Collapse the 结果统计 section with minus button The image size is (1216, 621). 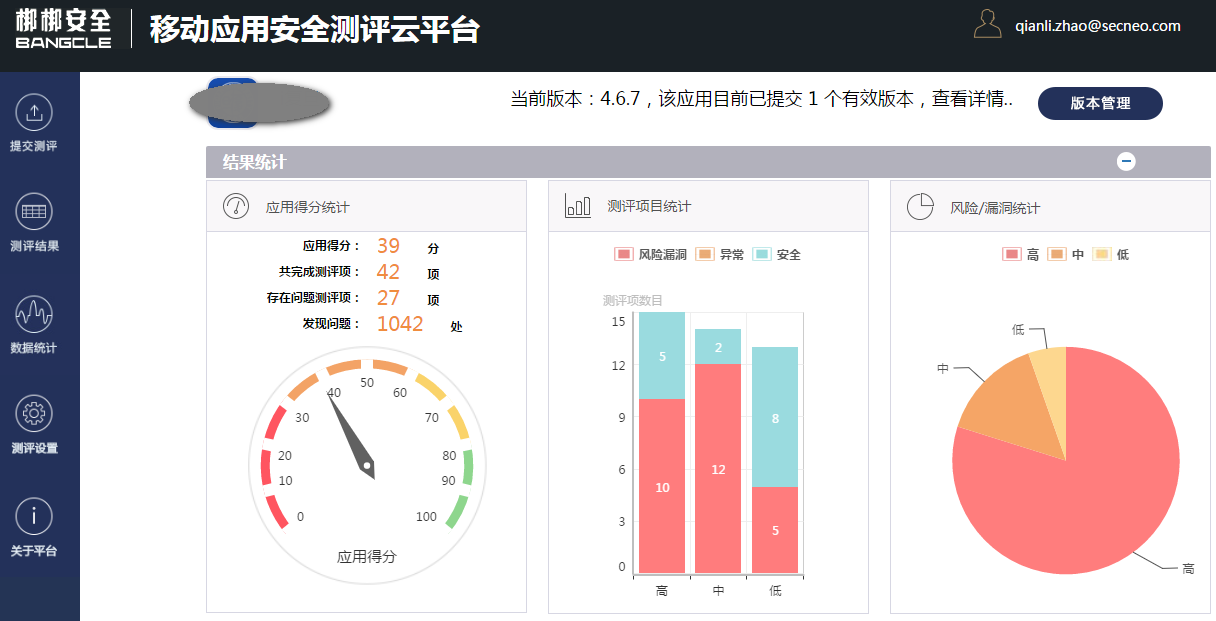point(1126,162)
